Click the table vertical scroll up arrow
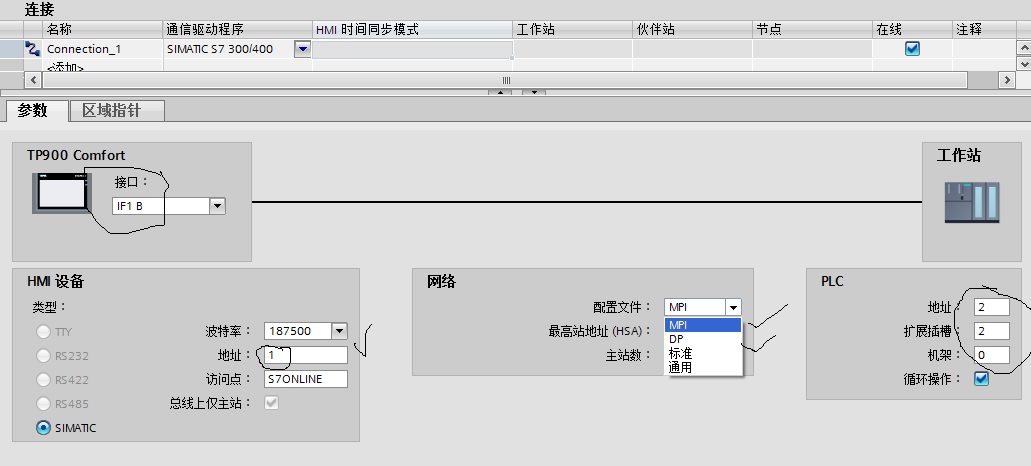This screenshot has width=1031, height=466. point(1024,47)
